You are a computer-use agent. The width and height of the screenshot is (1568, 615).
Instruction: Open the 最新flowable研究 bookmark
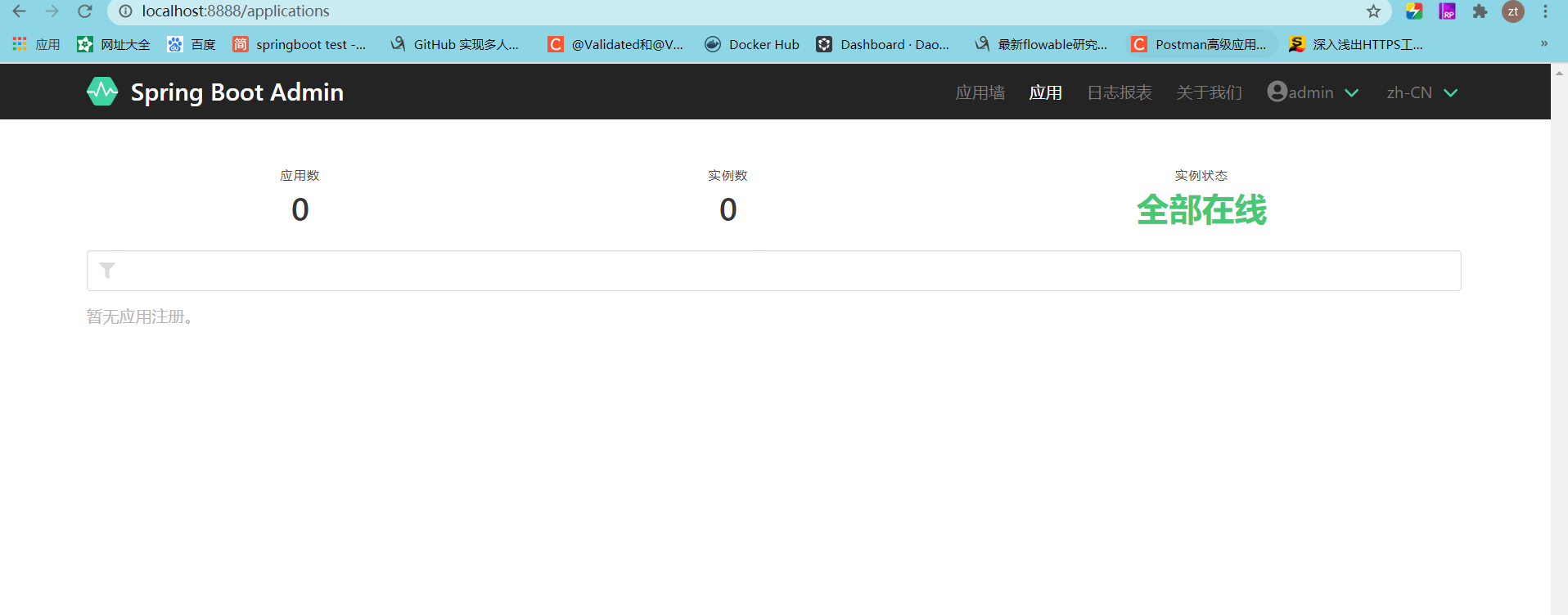click(1041, 44)
